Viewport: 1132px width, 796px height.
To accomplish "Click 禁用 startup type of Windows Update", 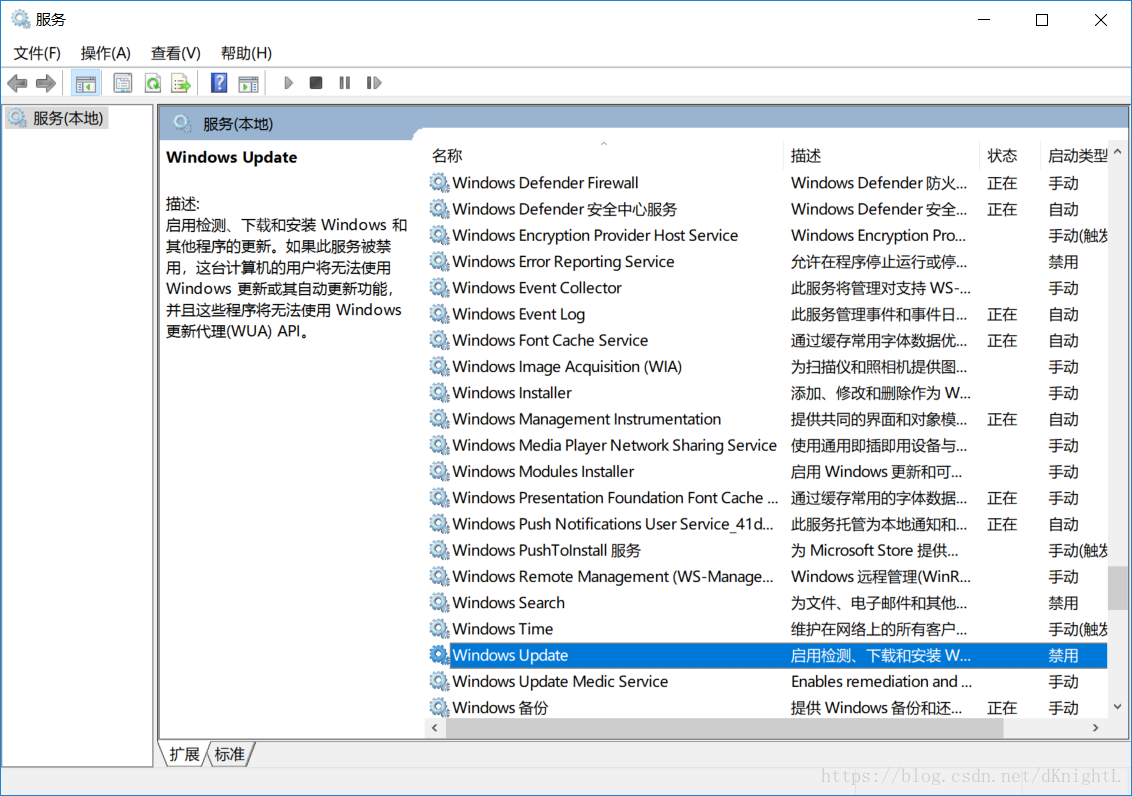I will click(x=1063, y=655).
